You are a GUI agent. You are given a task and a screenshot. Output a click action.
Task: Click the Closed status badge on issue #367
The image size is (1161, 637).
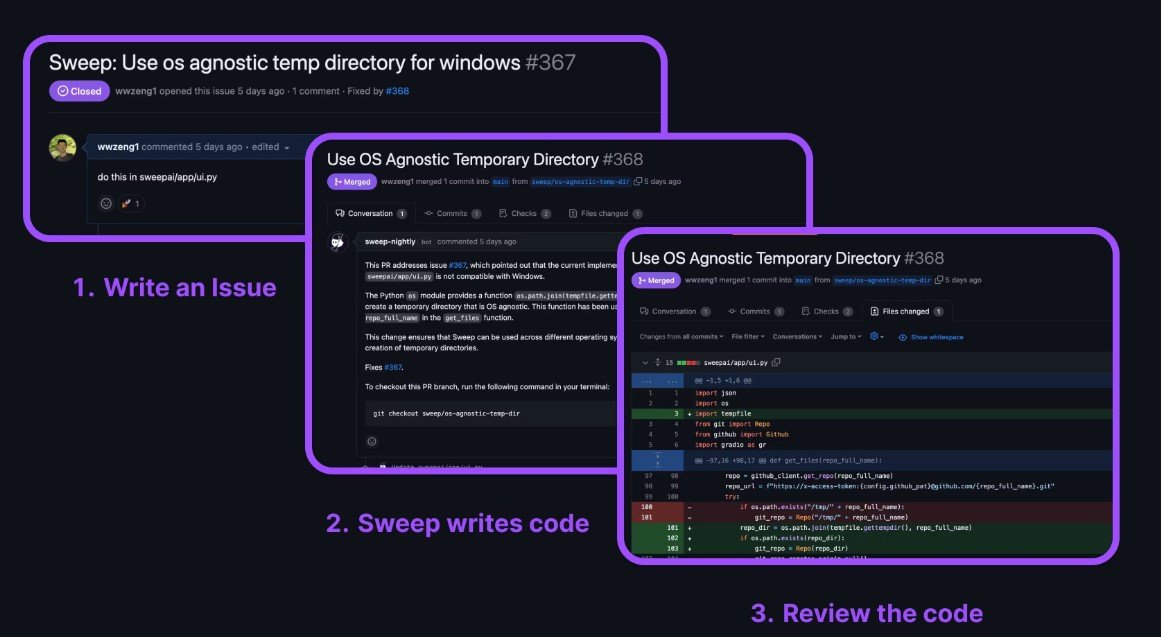tap(79, 91)
